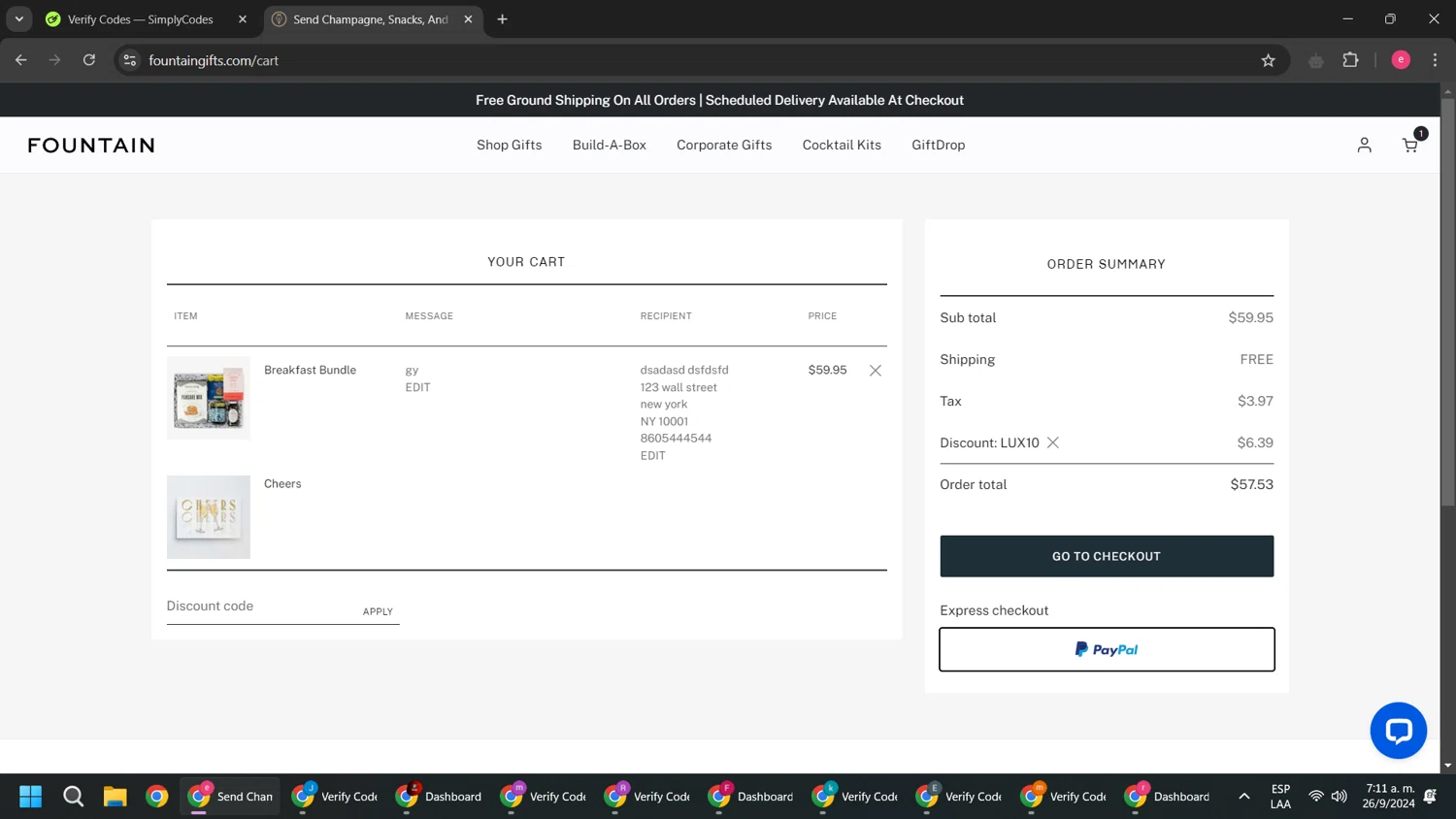Switch to Verify Codes — SimplyCodes tab
The image size is (1456, 819).
pos(141,19)
